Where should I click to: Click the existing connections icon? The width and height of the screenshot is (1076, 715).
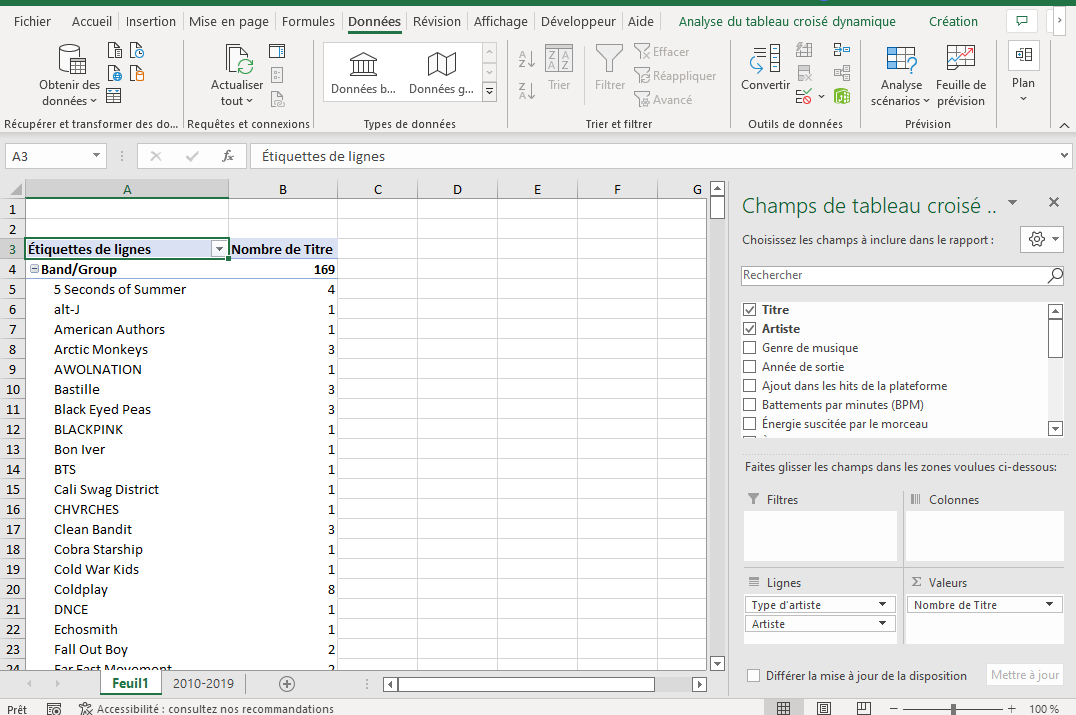tap(137, 73)
